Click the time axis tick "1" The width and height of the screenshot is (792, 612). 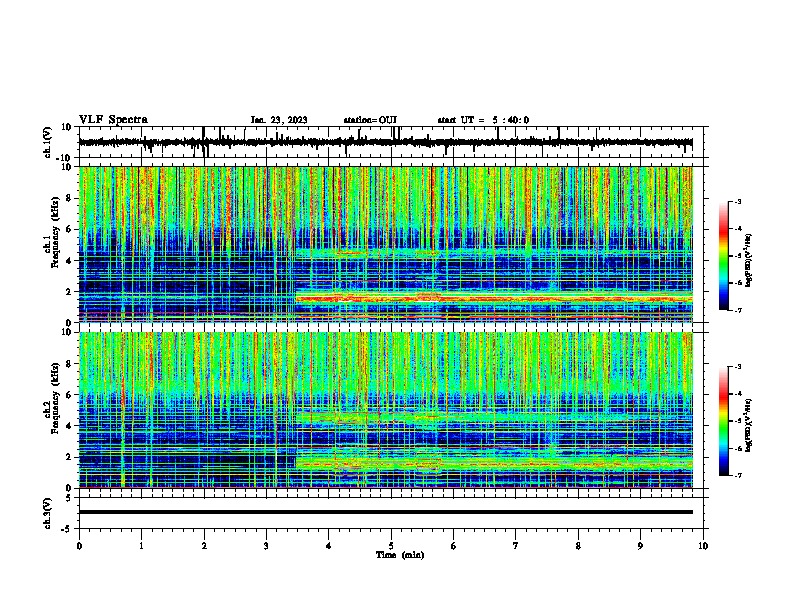click(141, 546)
